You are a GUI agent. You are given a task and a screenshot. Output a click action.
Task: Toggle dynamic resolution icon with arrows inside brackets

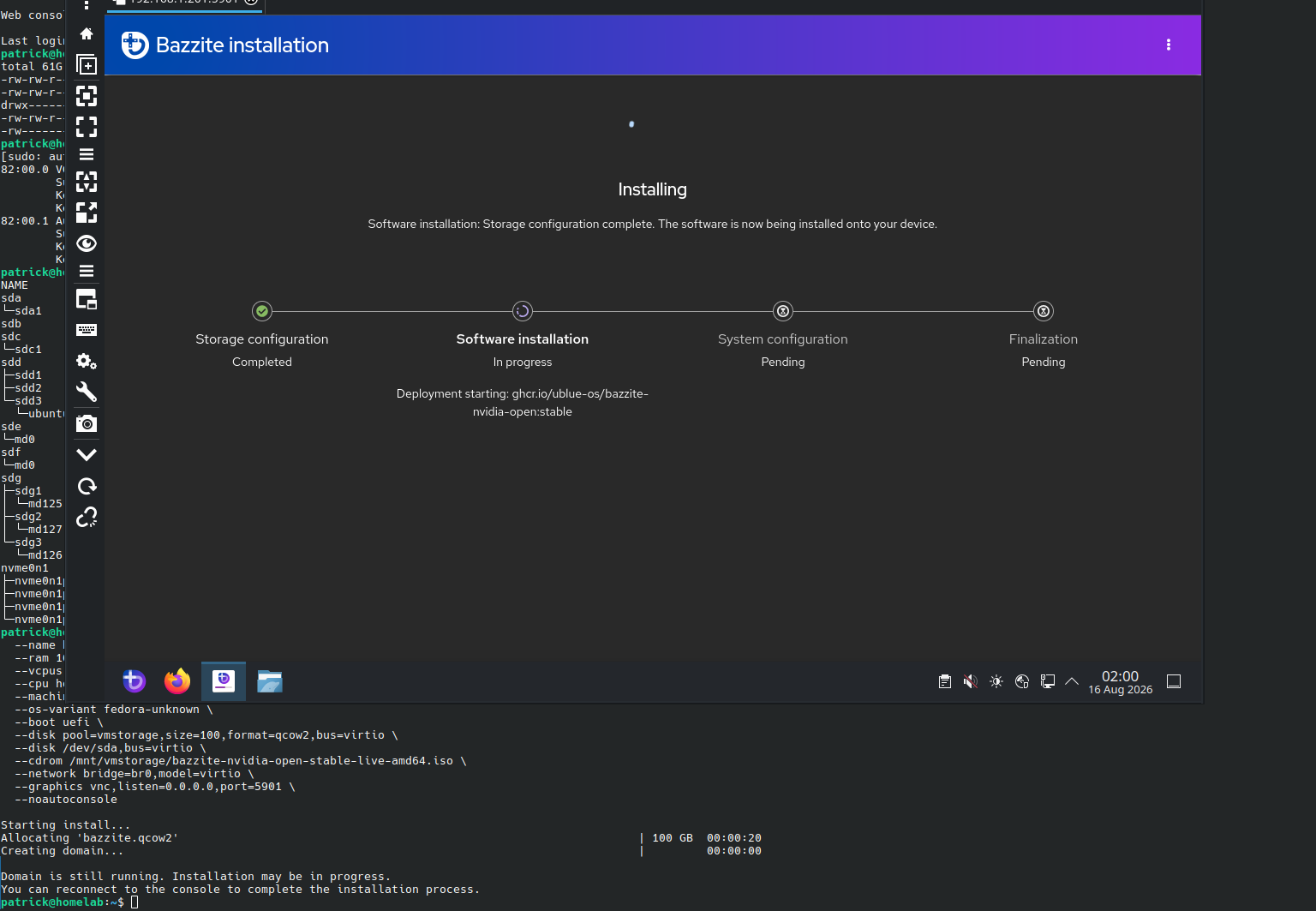87,182
